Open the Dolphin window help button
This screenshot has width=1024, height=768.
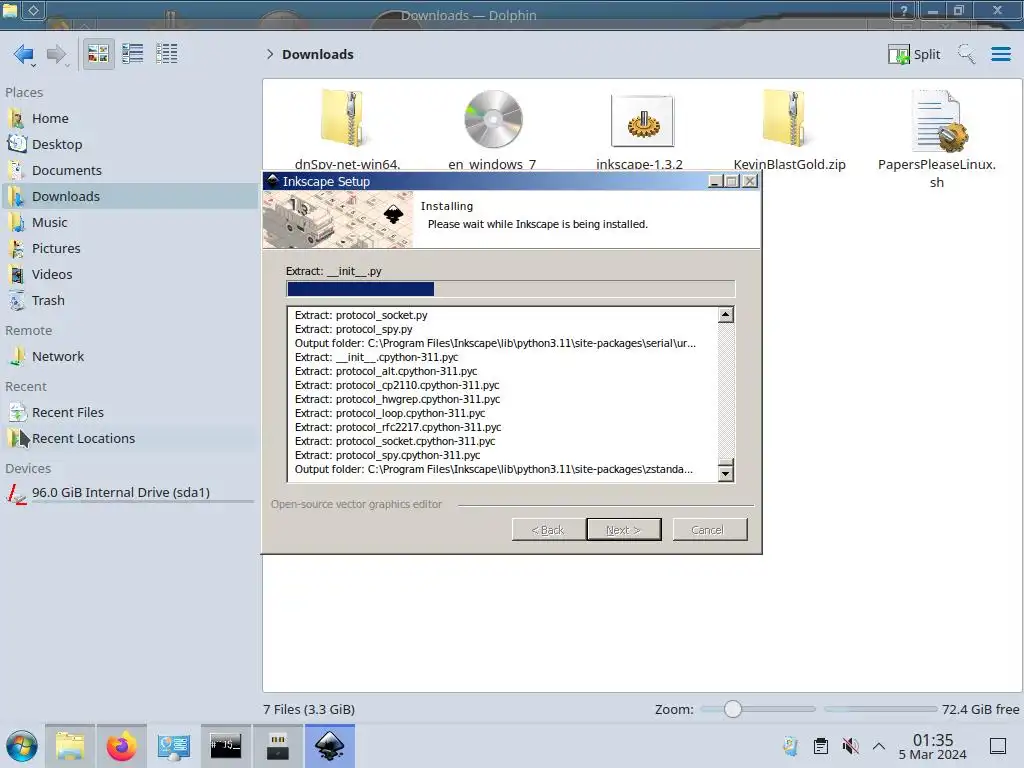click(x=903, y=10)
